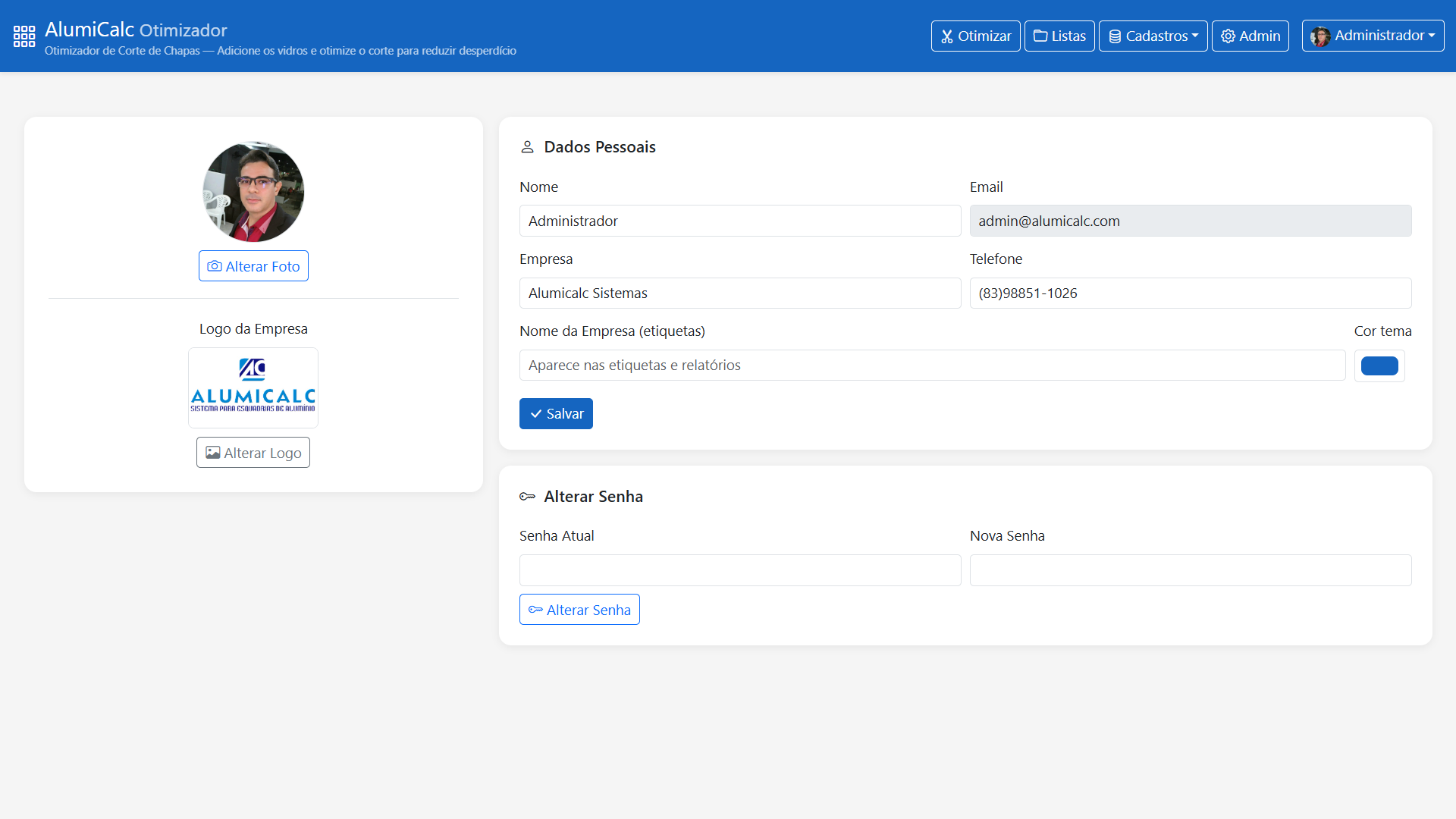Image resolution: width=1456 pixels, height=819 pixels.
Task: Click the Alterar Logo button
Action: pos(253,453)
